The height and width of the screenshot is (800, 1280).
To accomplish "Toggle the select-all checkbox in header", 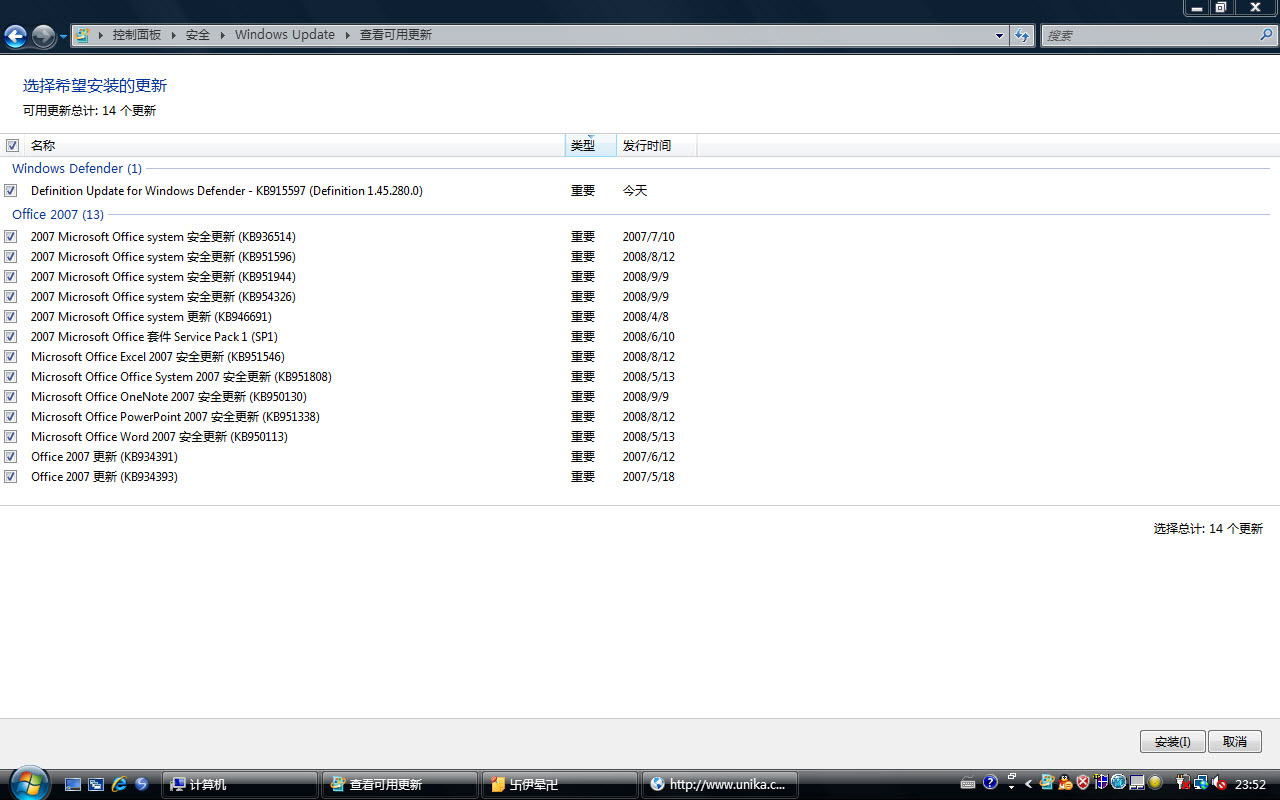I will click(12, 146).
